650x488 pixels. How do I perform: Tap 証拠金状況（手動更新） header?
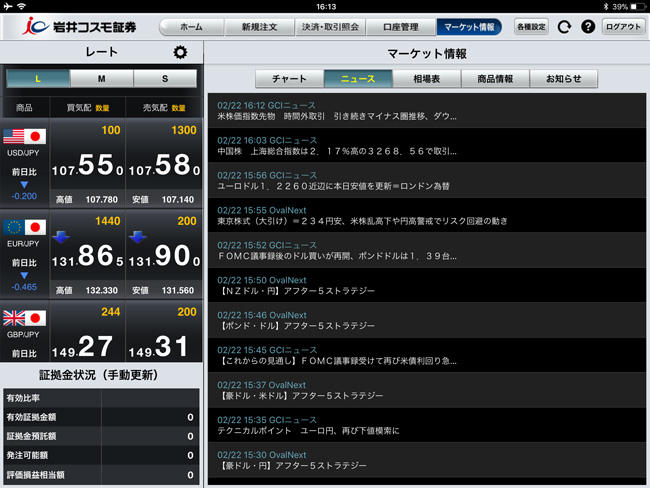pyautogui.click(x=99, y=375)
